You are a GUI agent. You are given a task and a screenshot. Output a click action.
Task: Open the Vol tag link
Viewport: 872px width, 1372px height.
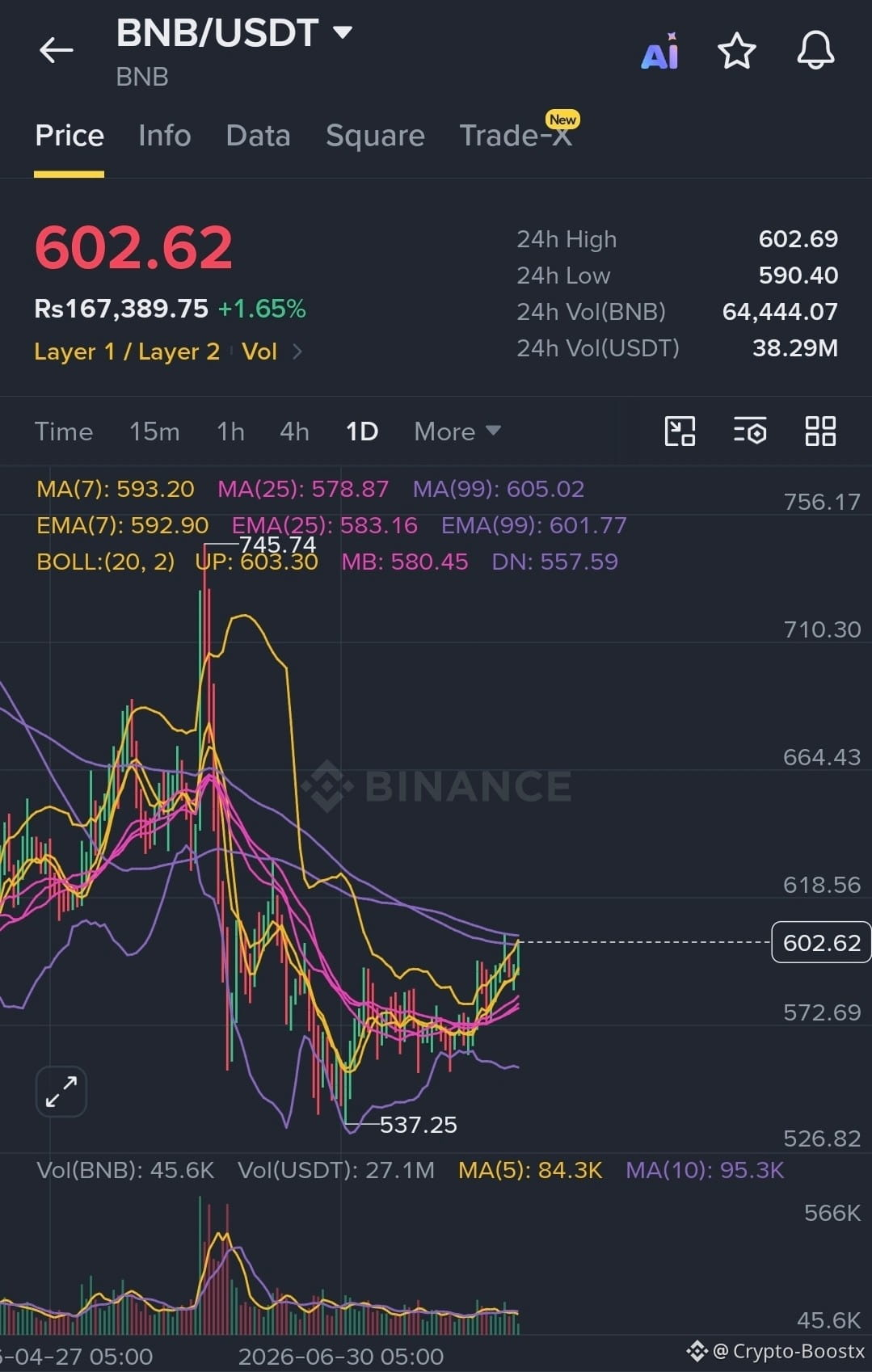pos(259,351)
